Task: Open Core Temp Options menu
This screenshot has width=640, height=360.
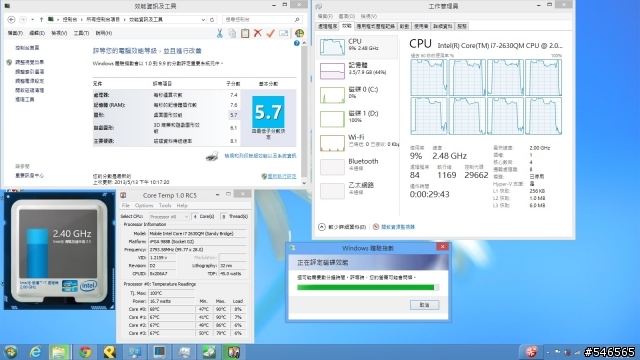Action: pyautogui.click(x=144, y=205)
